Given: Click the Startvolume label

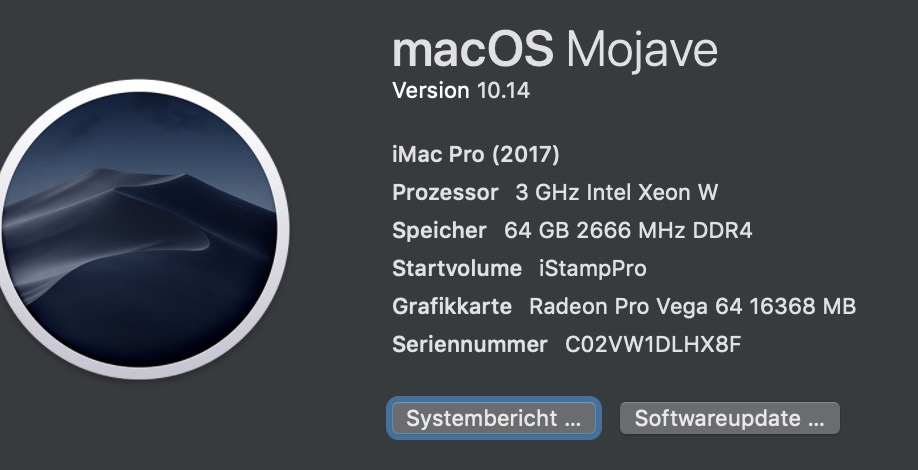Looking at the screenshot, I should click(x=457, y=269).
